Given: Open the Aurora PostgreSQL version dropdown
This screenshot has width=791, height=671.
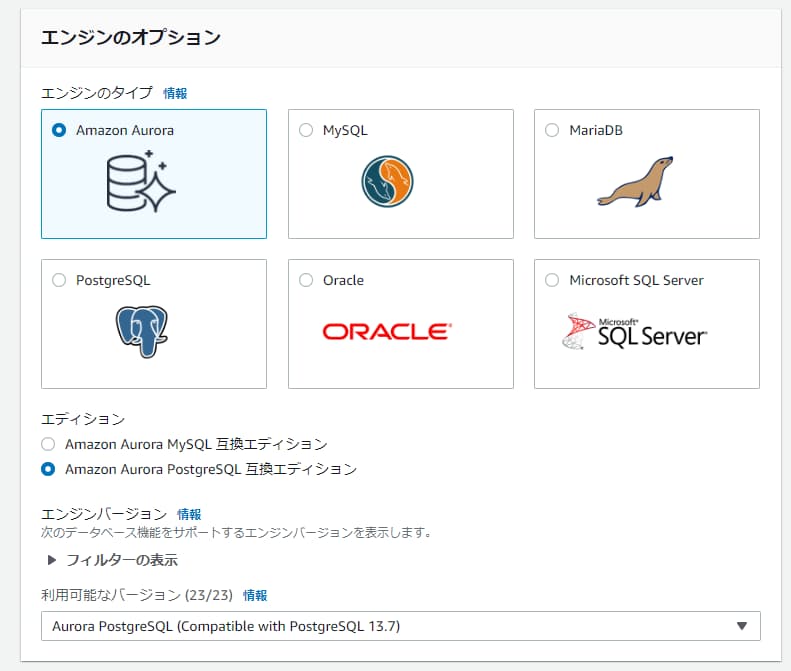Looking at the screenshot, I should click(x=390, y=626).
